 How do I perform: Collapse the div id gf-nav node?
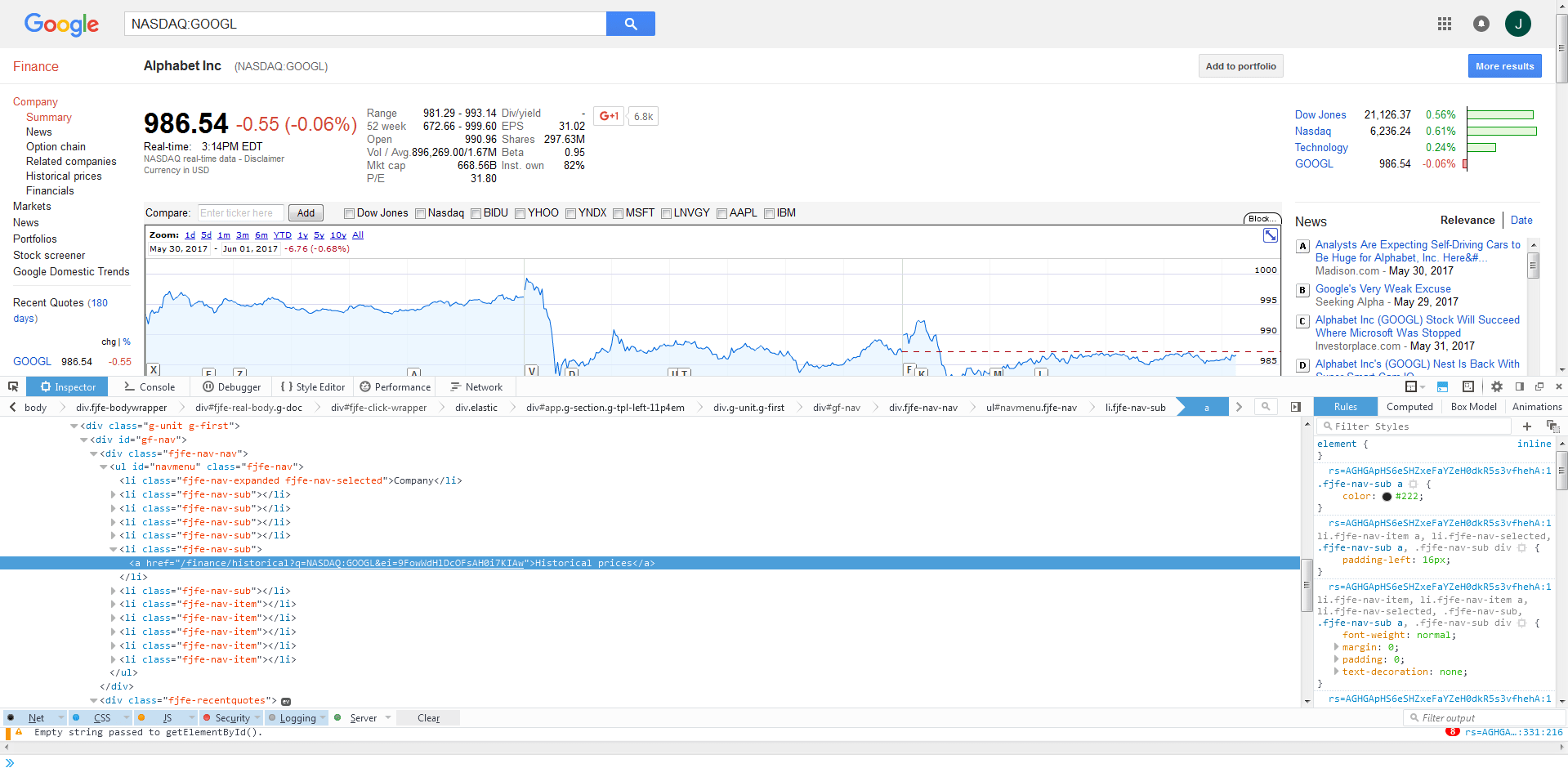(x=84, y=440)
